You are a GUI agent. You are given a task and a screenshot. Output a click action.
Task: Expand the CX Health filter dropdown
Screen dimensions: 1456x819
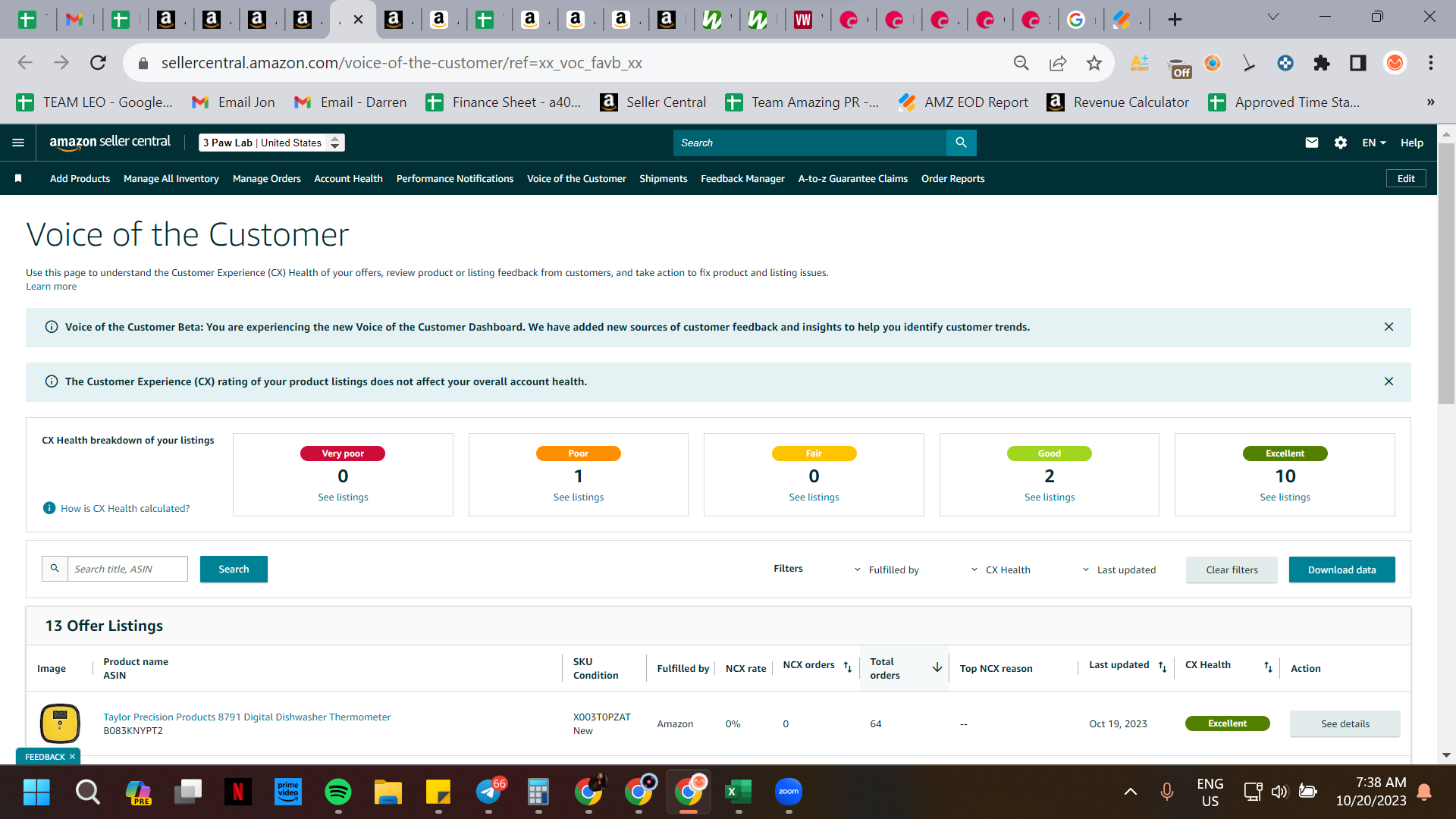click(x=1001, y=570)
